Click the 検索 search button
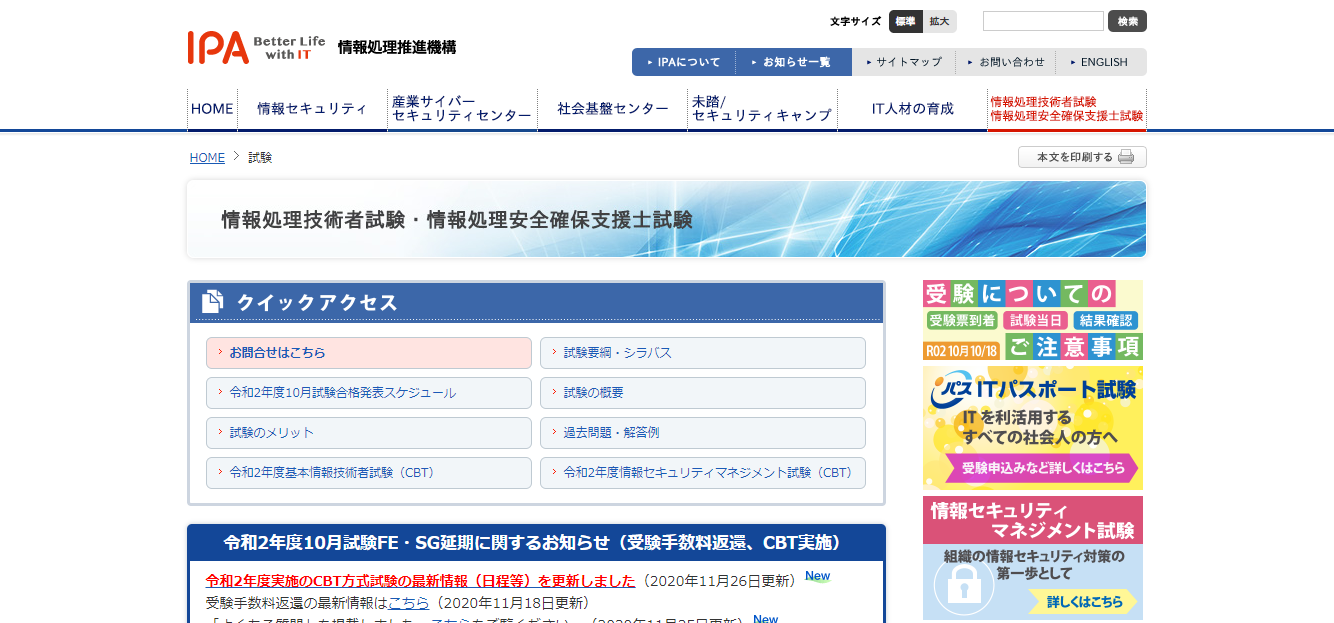1334x623 pixels. [1128, 21]
